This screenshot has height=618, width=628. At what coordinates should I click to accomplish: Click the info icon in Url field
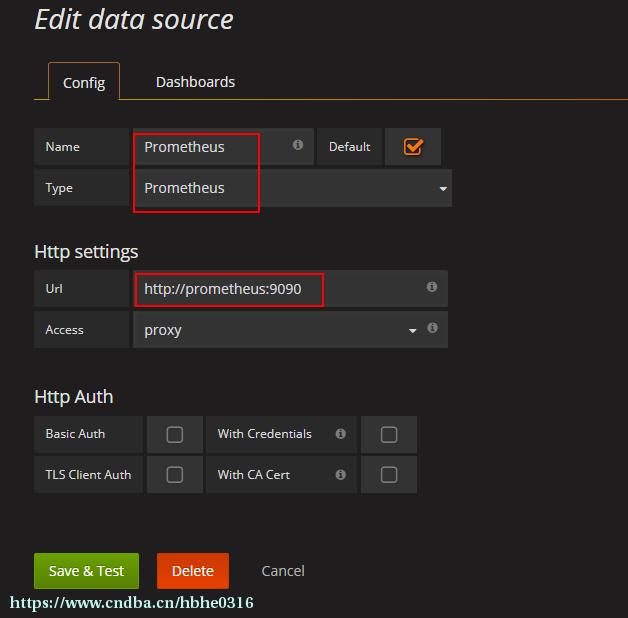(431, 287)
